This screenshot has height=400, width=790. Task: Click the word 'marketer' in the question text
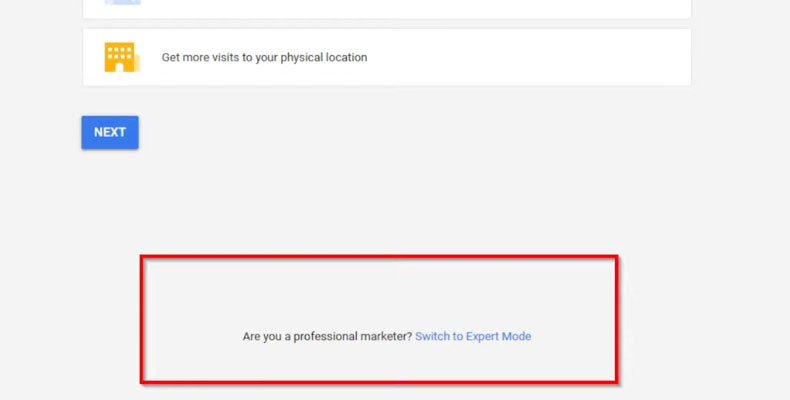(384, 337)
